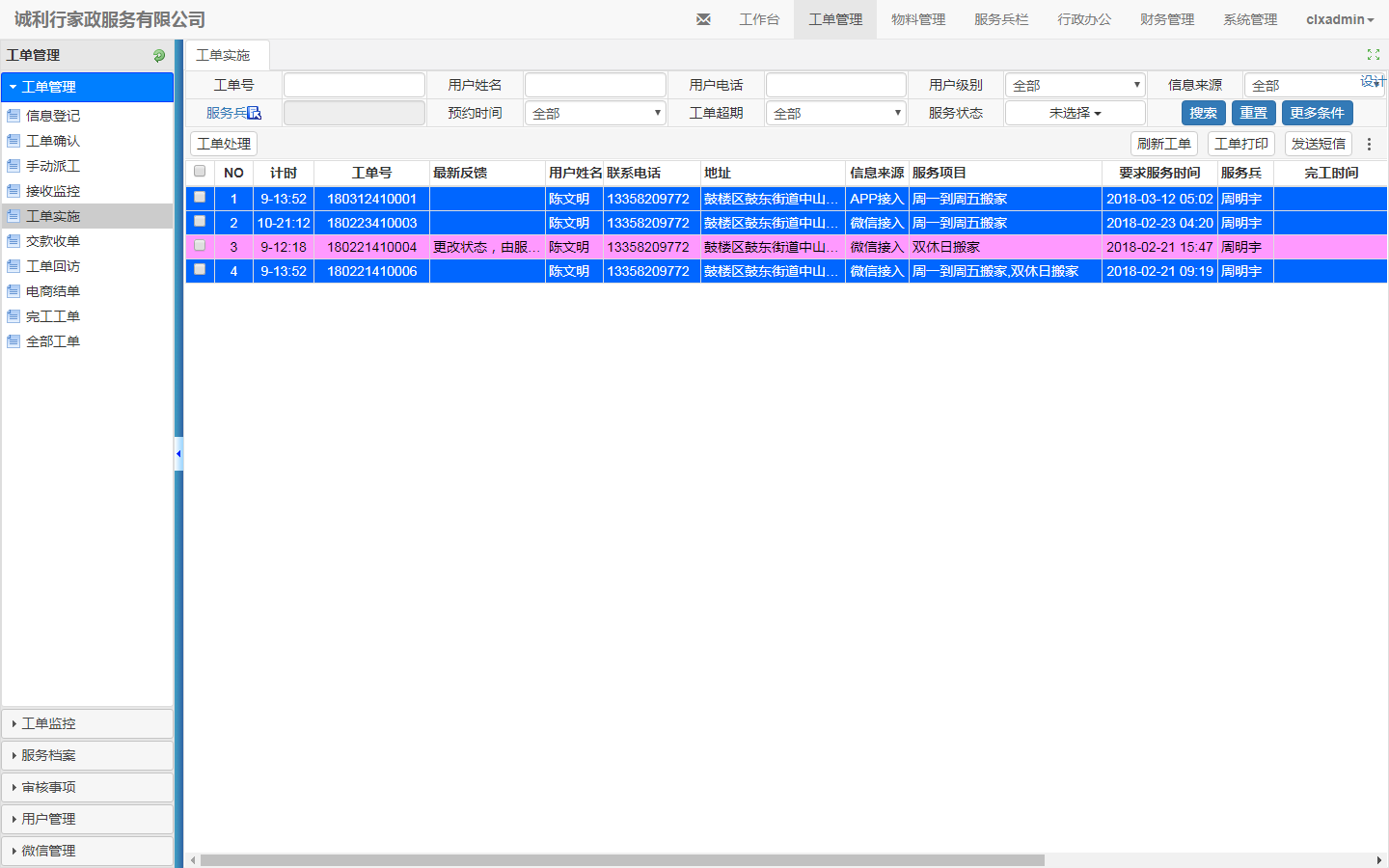Viewport: 1389px width, 868px height.
Task: Click the document icon next to 信息登记
Action: [14, 116]
